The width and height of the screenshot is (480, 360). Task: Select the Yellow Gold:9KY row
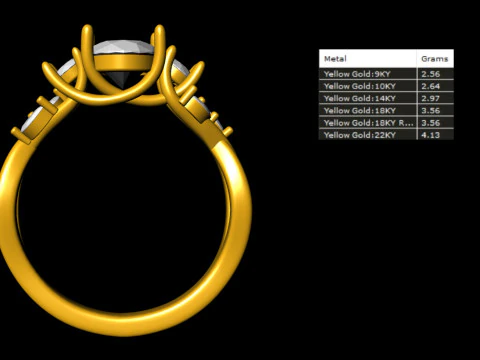(386, 74)
